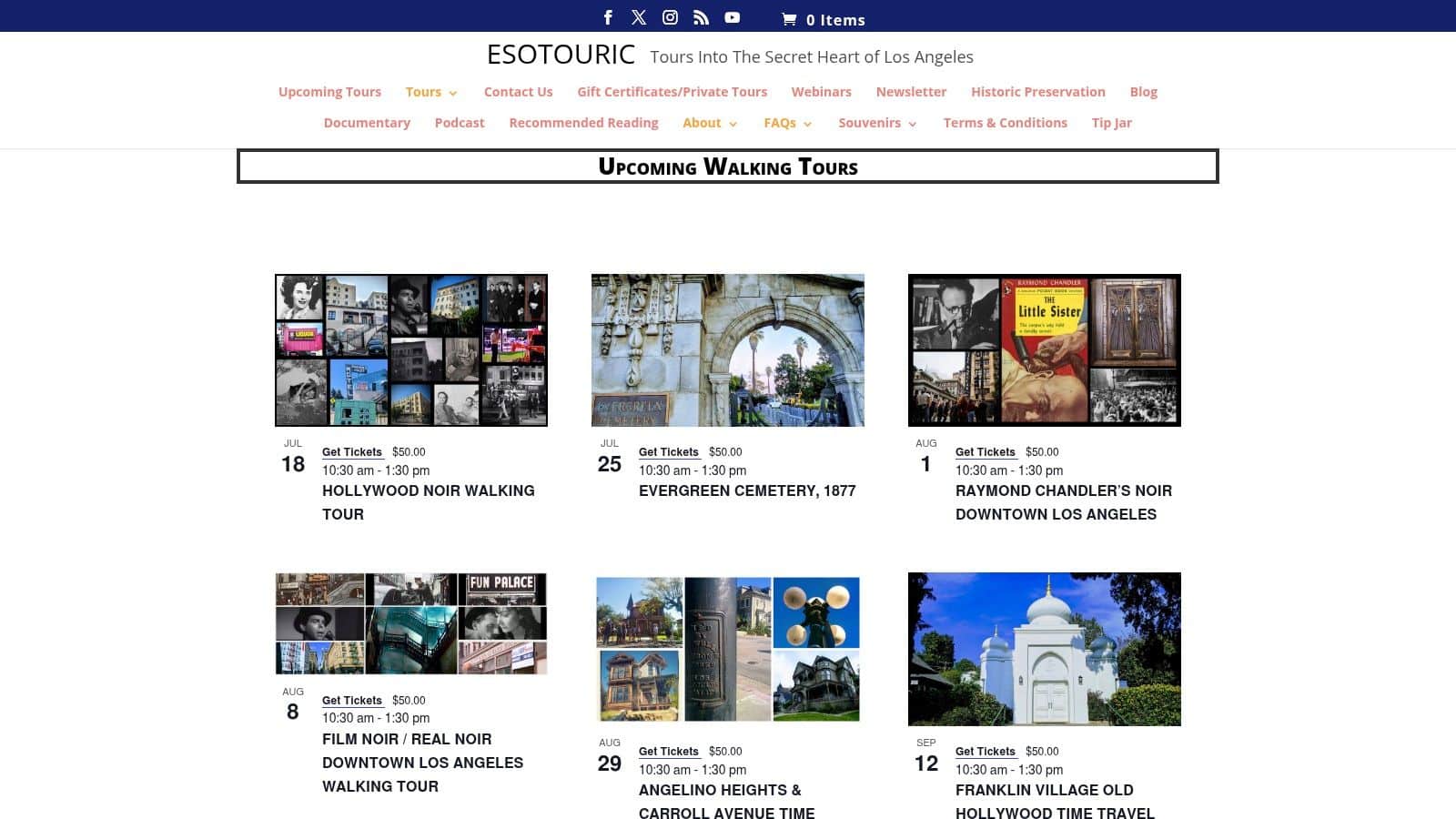1456x819 pixels.
Task: Select the $50.00 price for Hollywood Noir tour
Action: click(x=409, y=452)
